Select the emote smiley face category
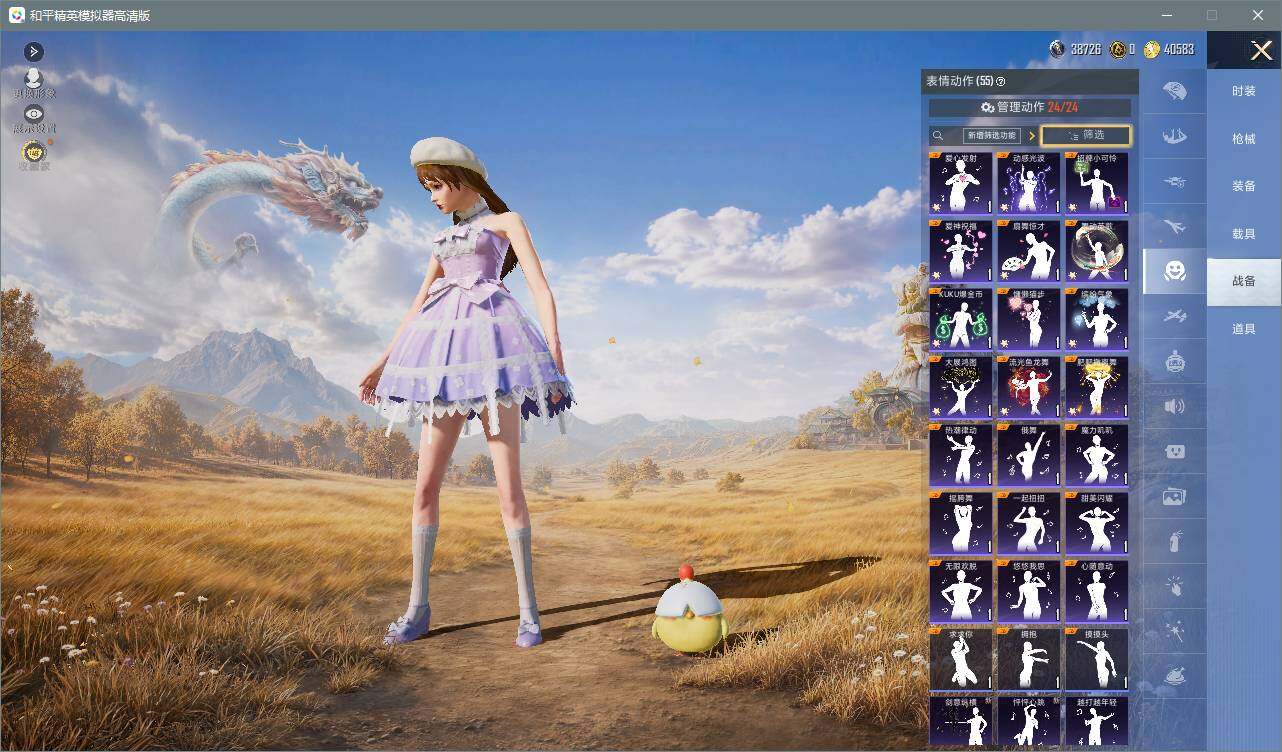Screen dimensions: 1282x752 (x=1175, y=271)
